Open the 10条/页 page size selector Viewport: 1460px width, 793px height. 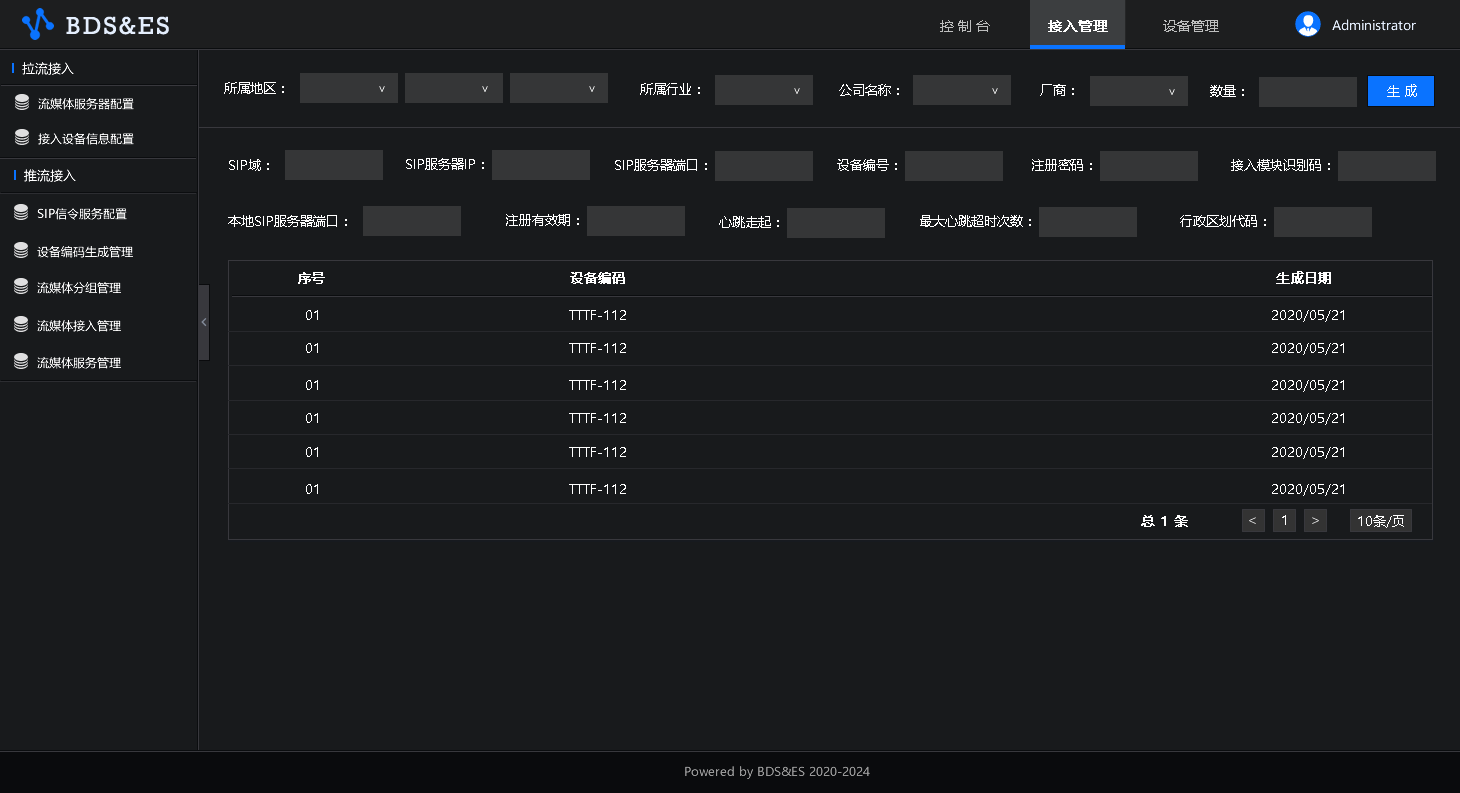(x=1381, y=520)
